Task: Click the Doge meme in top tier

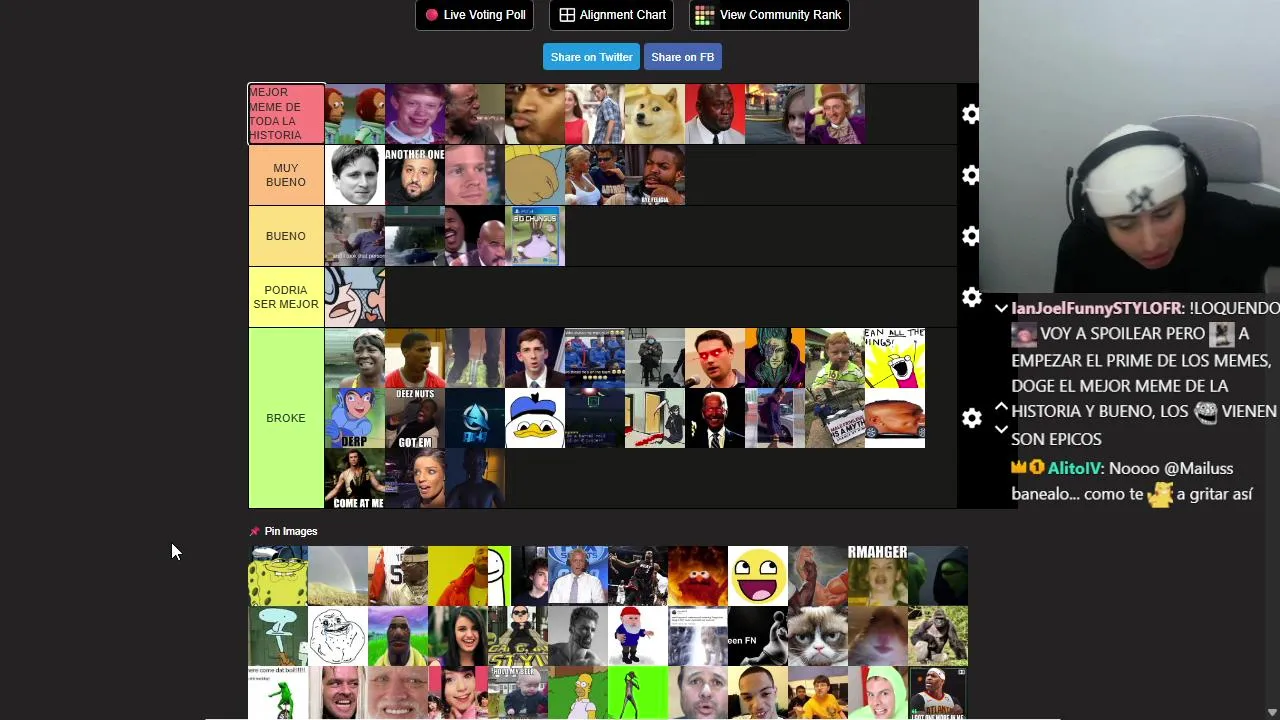Action: pyautogui.click(x=655, y=114)
